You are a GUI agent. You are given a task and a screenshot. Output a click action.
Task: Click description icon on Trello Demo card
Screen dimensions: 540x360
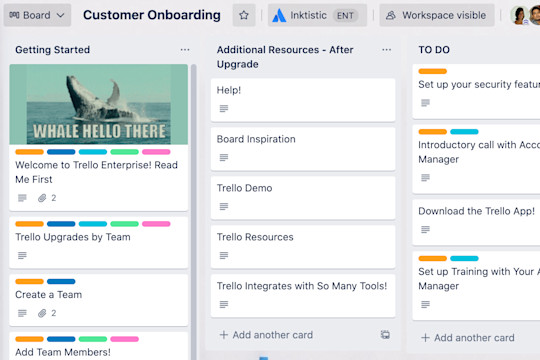pos(224,206)
